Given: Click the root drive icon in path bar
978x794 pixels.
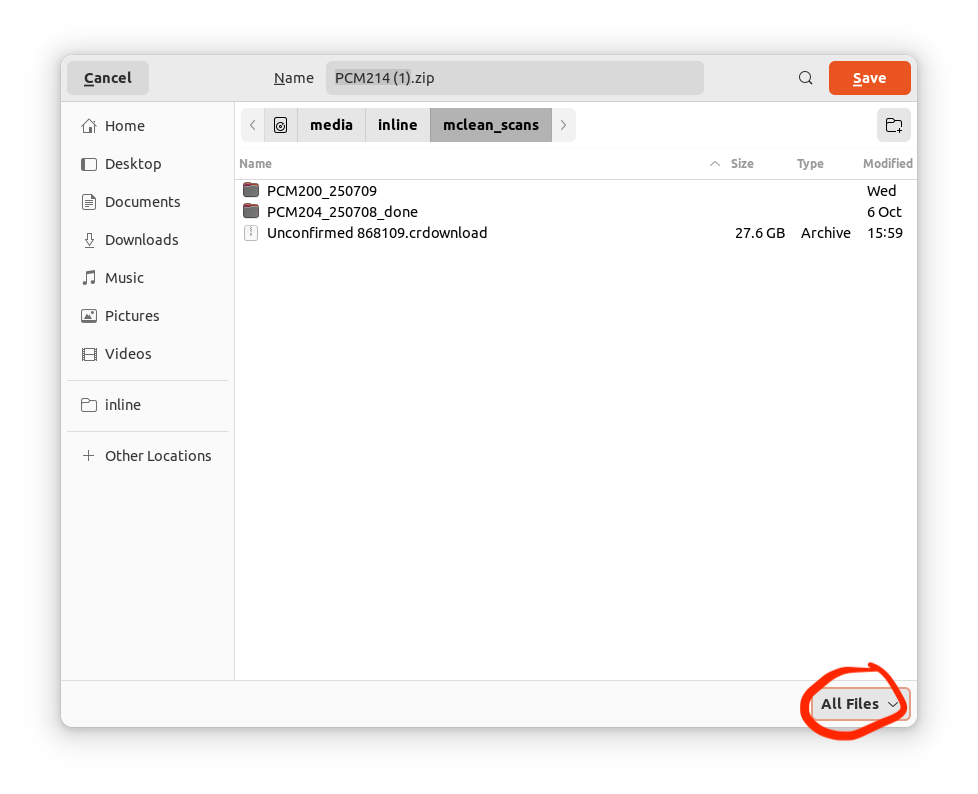Looking at the screenshot, I should (x=280, y=125).
